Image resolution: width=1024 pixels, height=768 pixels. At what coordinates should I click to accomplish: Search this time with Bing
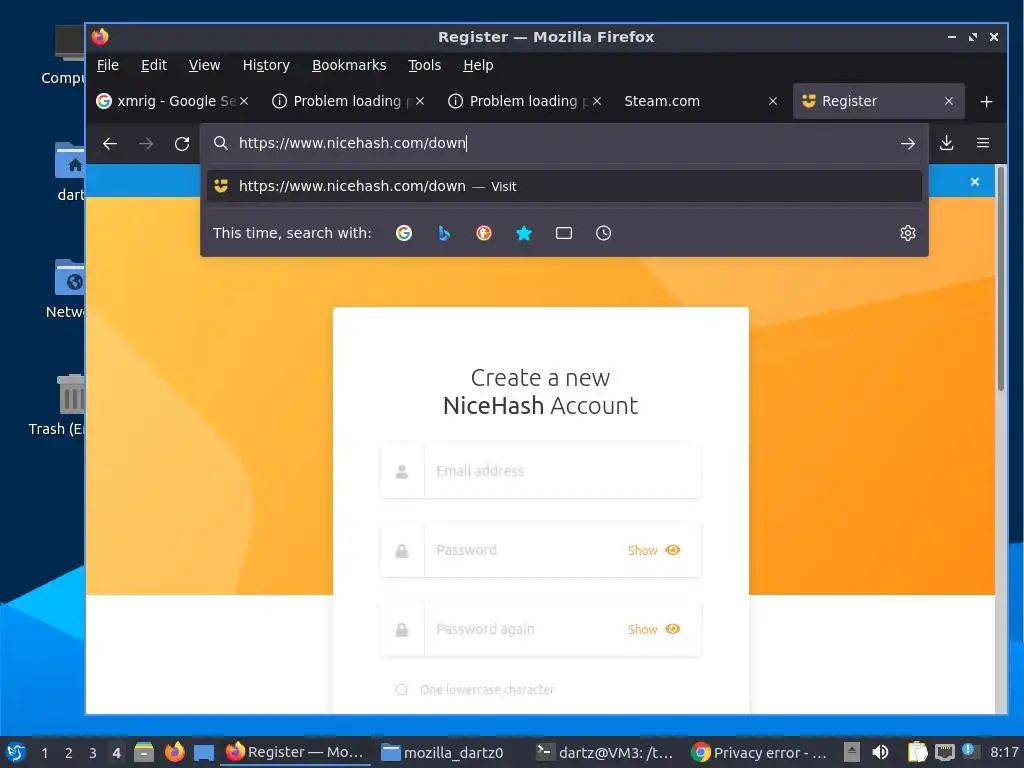tap(444, 233)
